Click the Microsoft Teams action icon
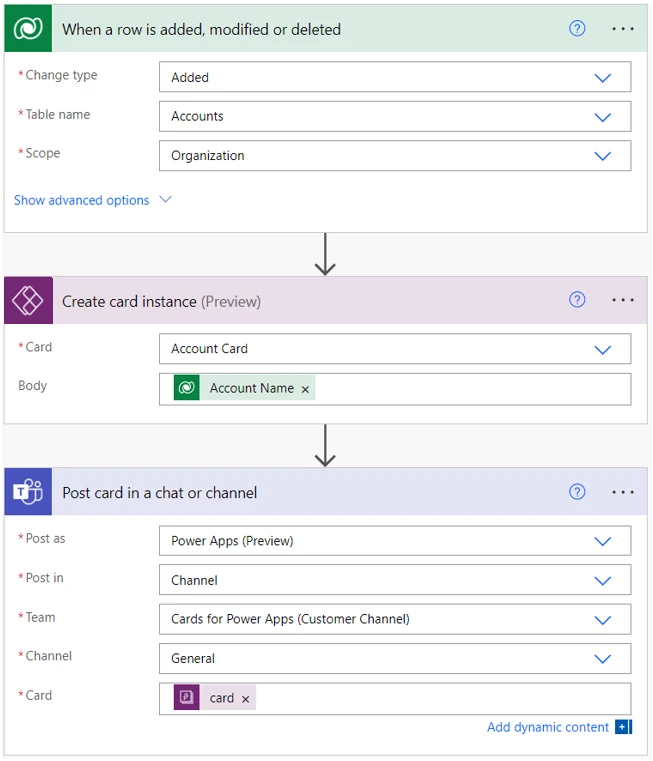Screen dimensions: 653x761 [28, 492]
